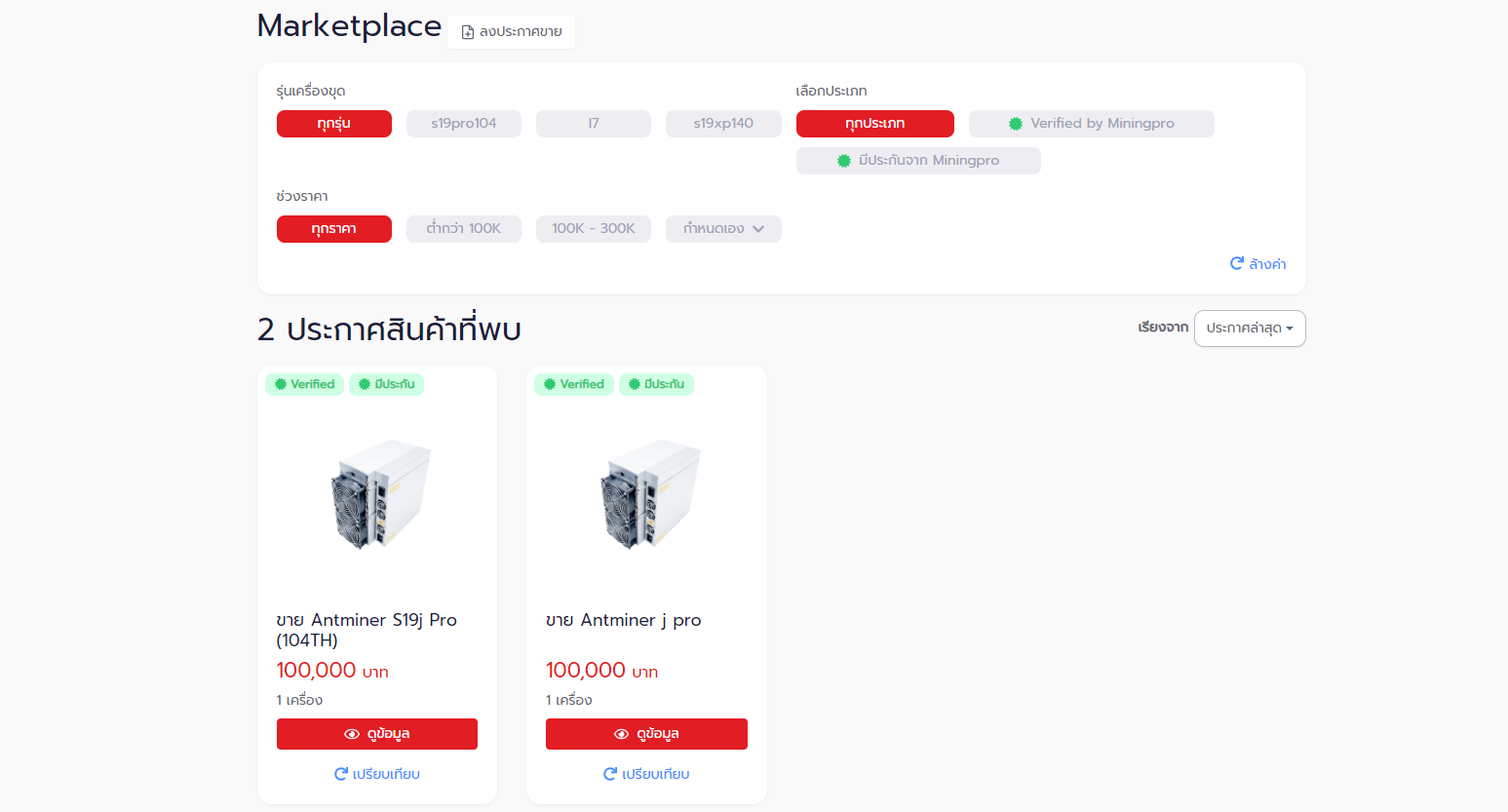Click the chevron on กำหนดเอง dropdown

(x=758, y=229)
